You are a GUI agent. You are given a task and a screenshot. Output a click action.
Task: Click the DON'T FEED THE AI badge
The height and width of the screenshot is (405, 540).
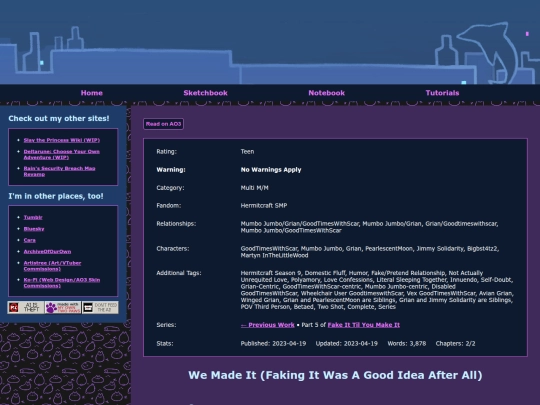point(100,307)
